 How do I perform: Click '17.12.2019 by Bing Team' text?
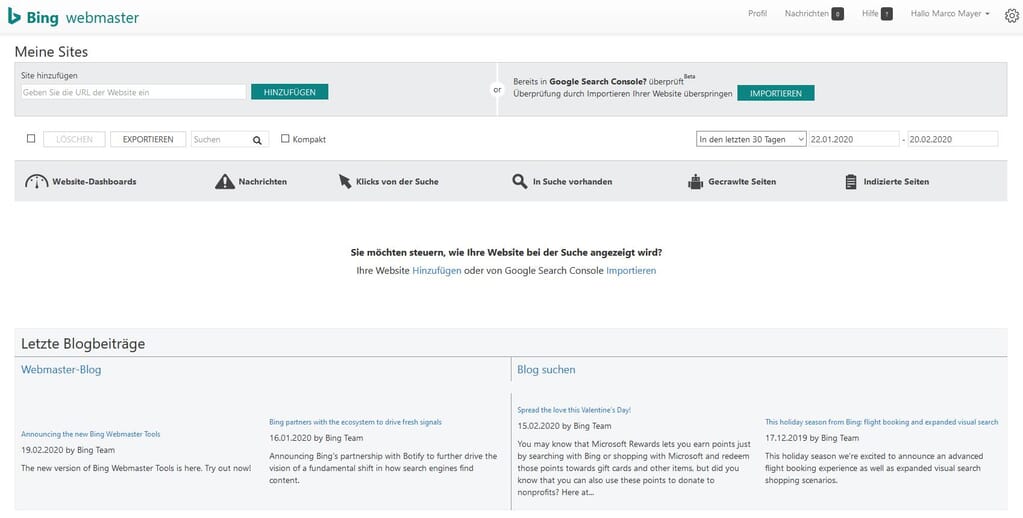point(812,438)
